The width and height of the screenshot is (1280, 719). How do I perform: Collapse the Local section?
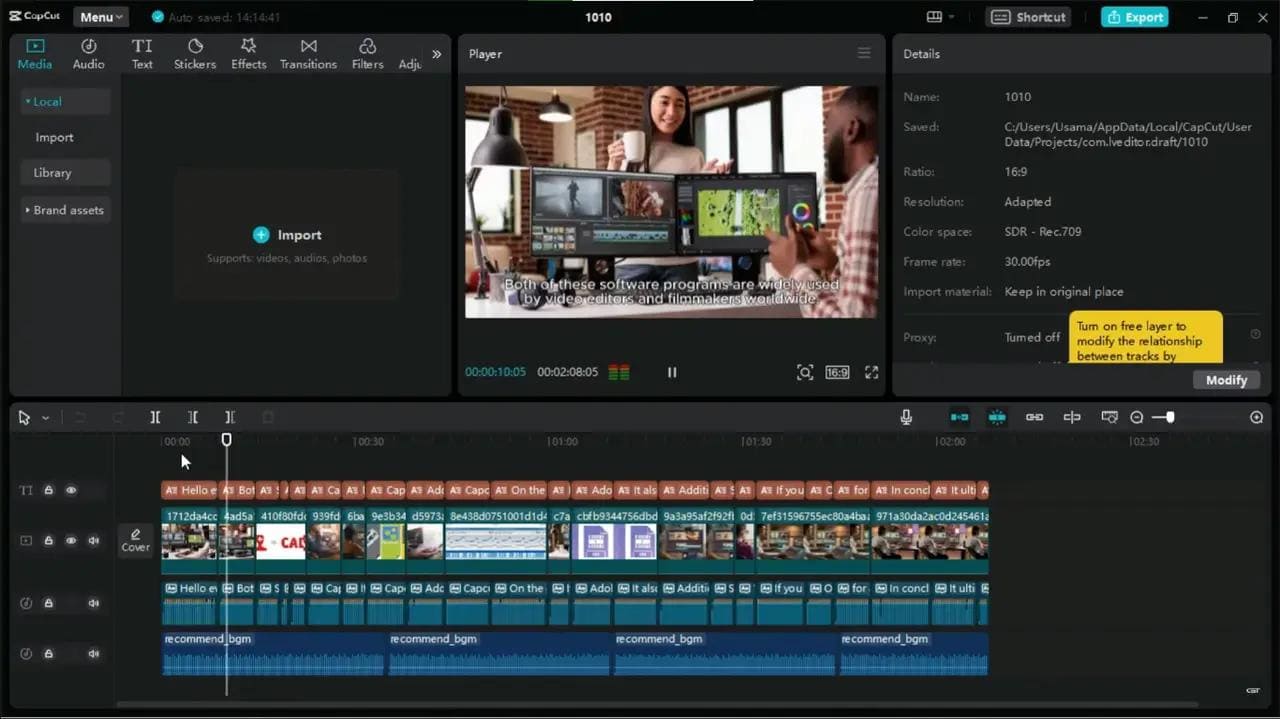pos(65,101)
